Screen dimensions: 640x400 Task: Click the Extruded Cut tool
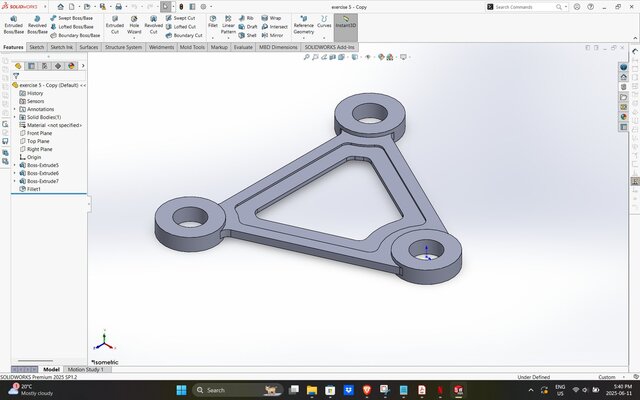pyautogui.click(x=115, y=23)
